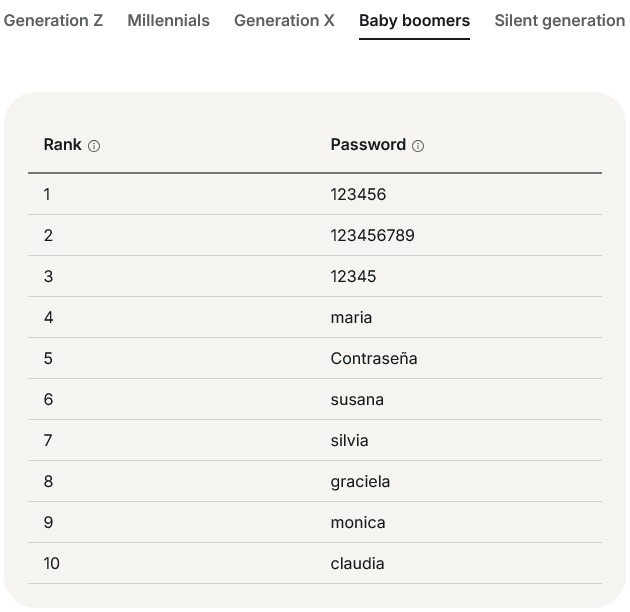Switch to the Generation Z tab
The width and height of the screenshot is (630, 612).
tap(53, 20)
